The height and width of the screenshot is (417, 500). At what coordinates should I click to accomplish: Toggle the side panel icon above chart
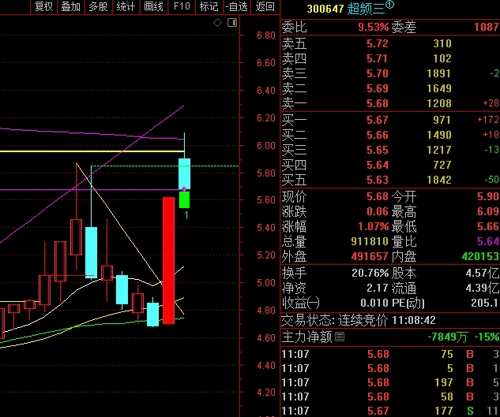[x=232, y=23]
